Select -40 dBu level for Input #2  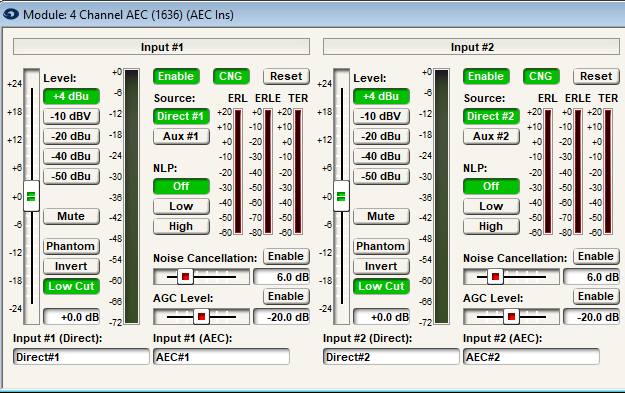click(x=381, y=156)
